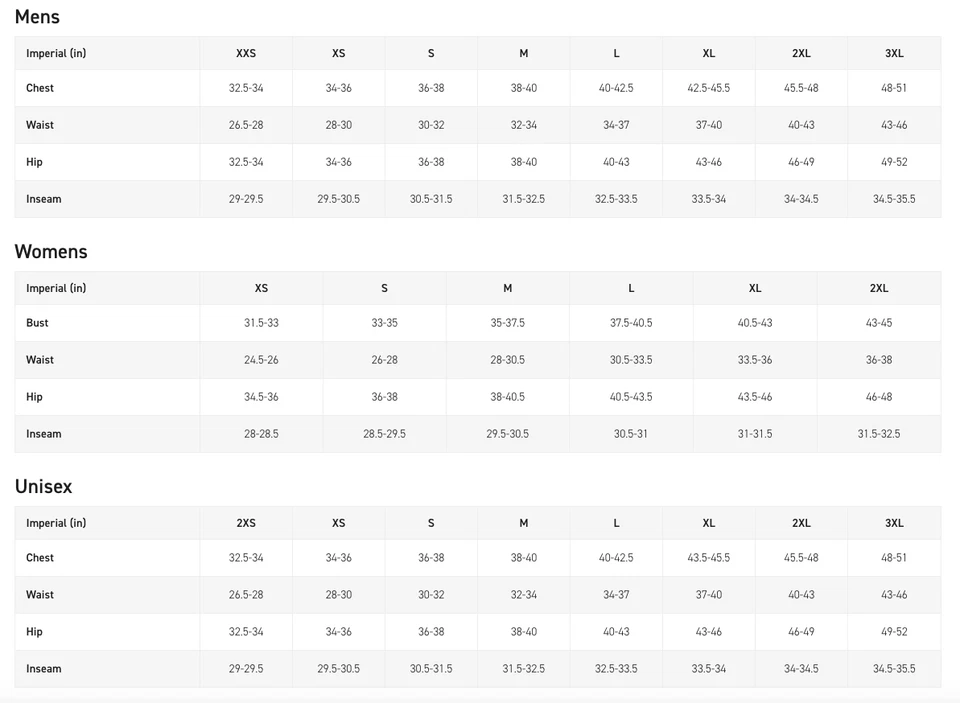
Task: Click the Mens section heading
Action: point(37,17)
